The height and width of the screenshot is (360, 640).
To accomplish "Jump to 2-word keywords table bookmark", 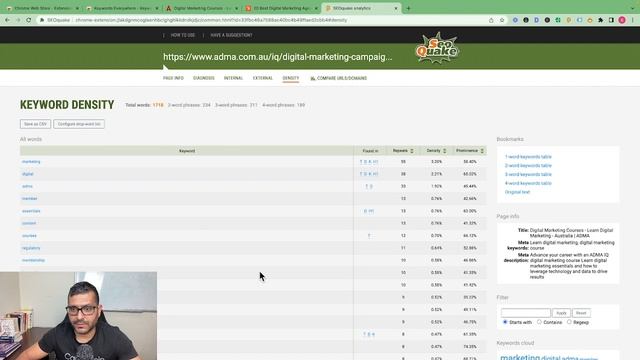I will 528,166.
